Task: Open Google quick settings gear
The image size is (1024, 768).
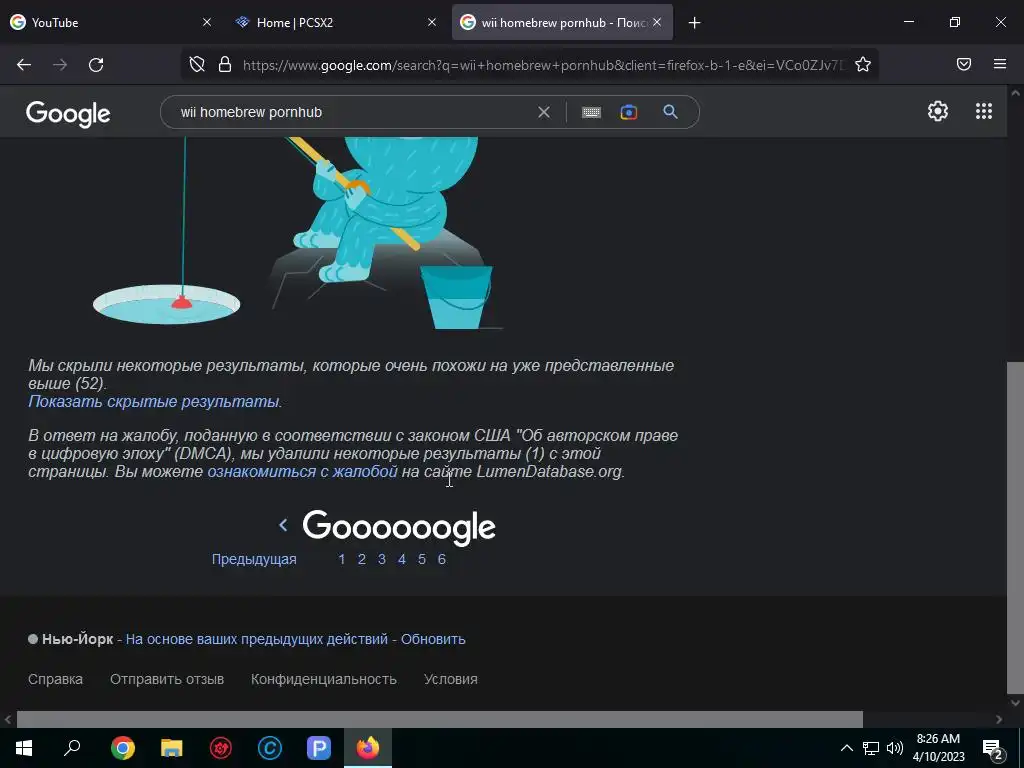Action: click(938, 111)
